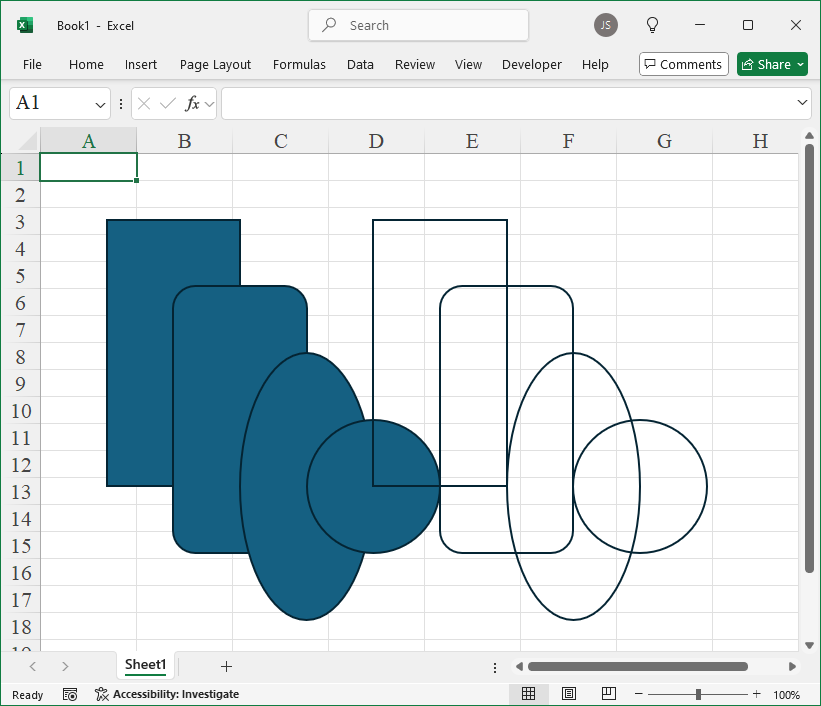
Task: Click the Comments button
Action: point(683,63)
